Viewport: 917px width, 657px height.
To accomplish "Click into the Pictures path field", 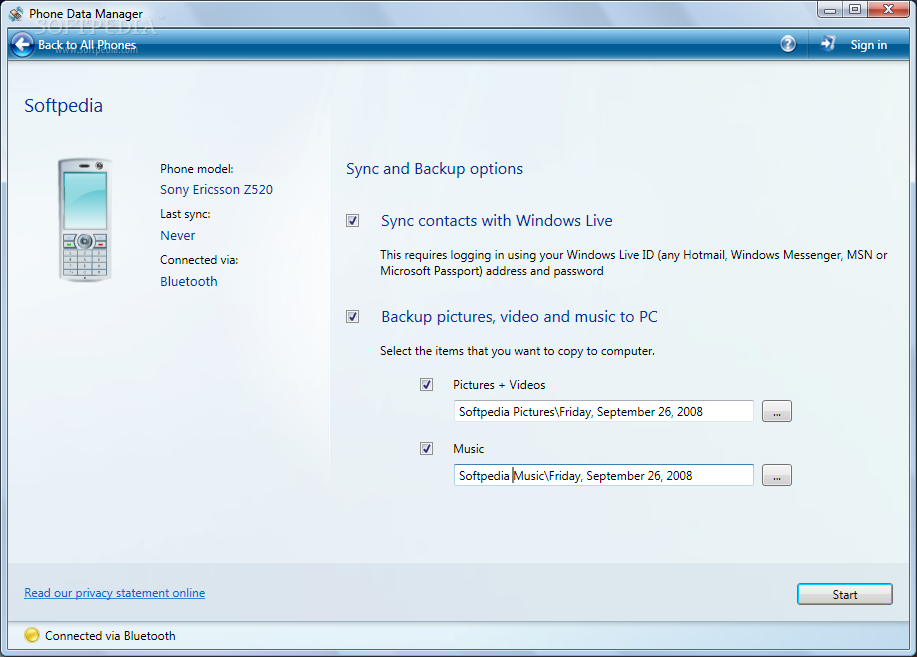I will pos(604,411).
